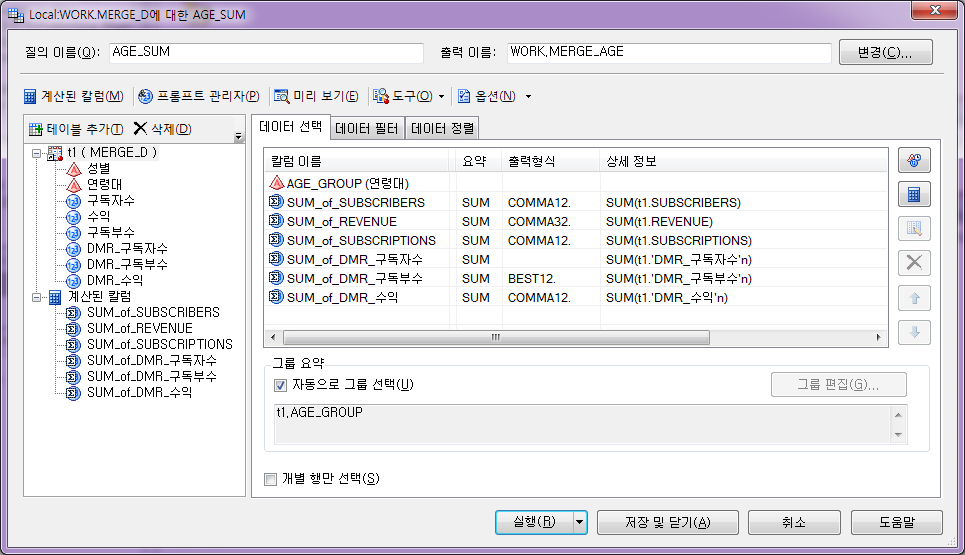Click 테이블 추가(T) to add table
Image resolution: width=965 pixels, height=555 pixels.
76,129
